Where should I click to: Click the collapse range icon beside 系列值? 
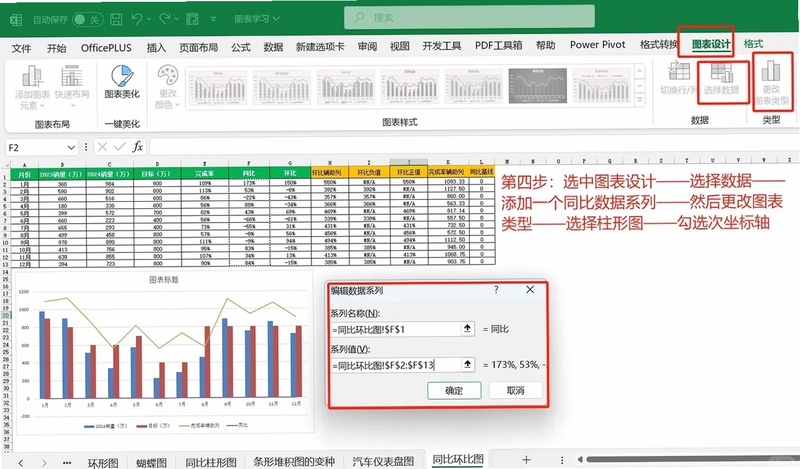tap(467, 364)
